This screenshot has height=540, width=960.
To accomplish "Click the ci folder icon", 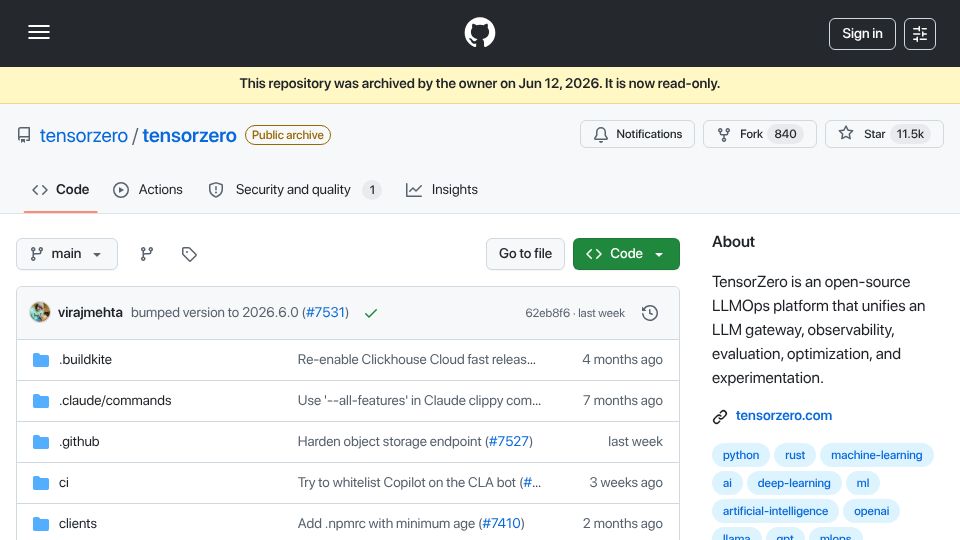I will 41,483.
